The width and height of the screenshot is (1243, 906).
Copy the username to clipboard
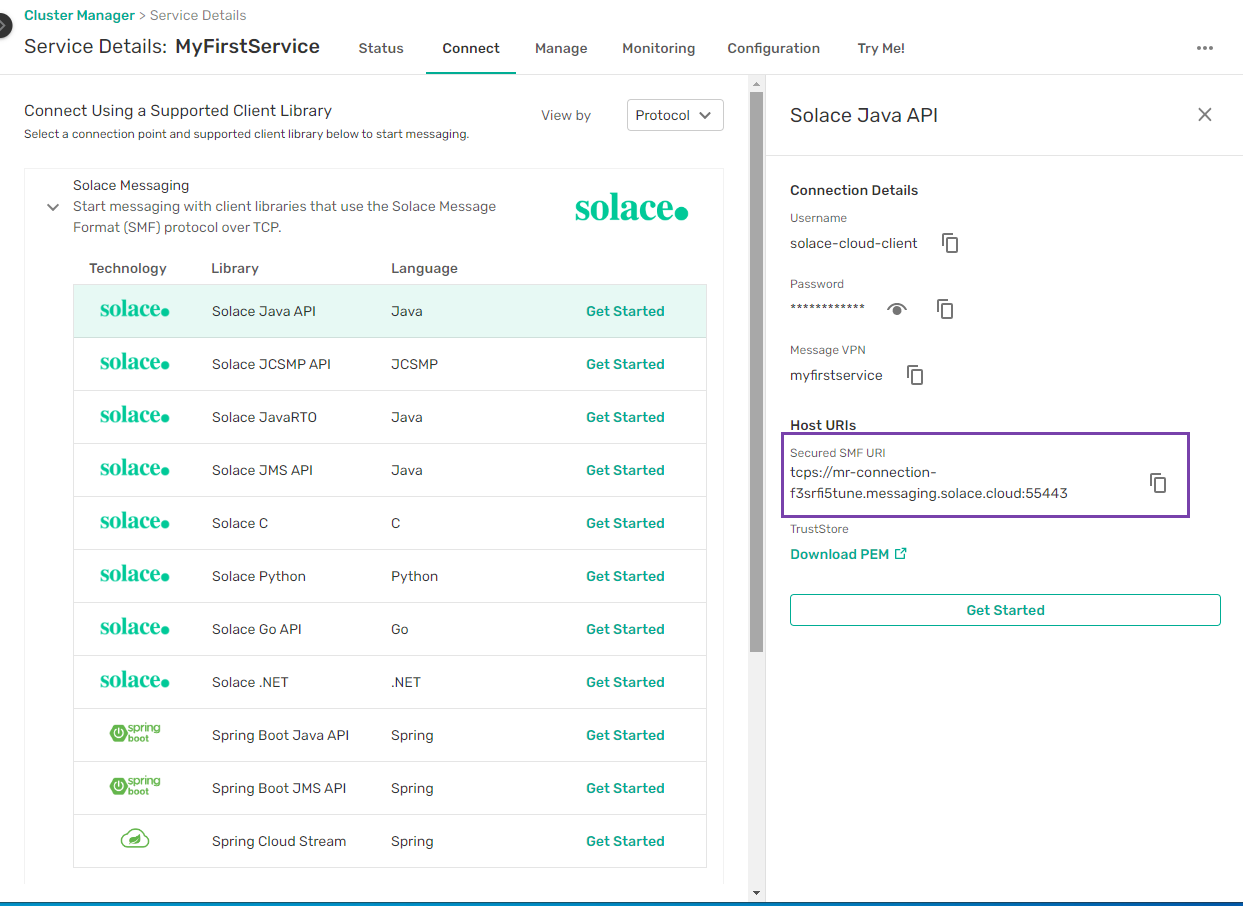click(950, 243)
